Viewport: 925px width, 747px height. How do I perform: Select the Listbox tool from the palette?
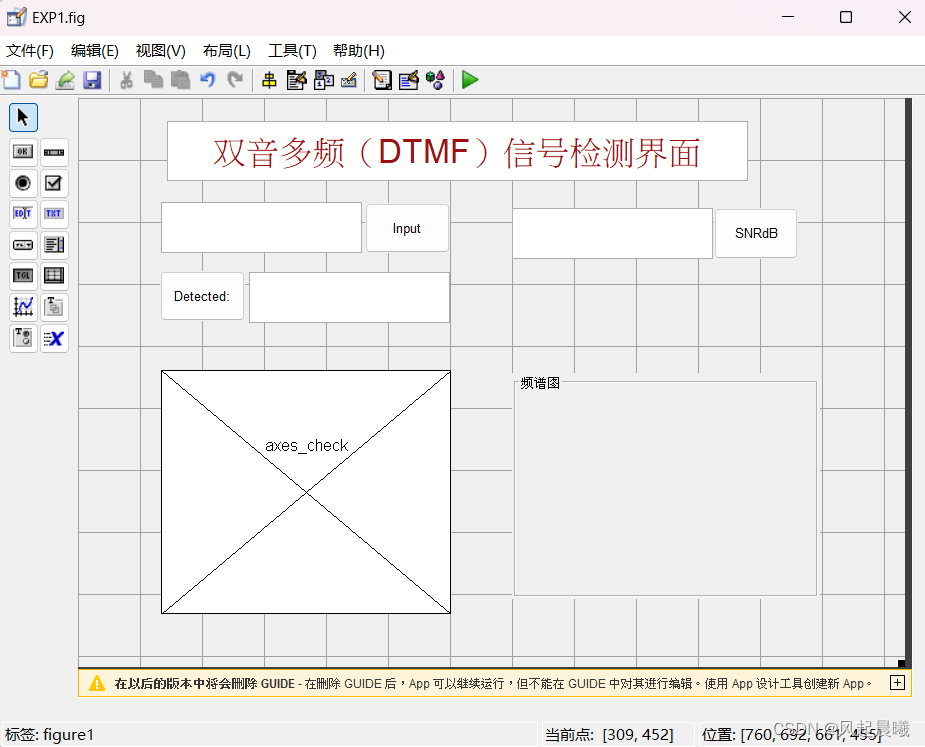54,244
